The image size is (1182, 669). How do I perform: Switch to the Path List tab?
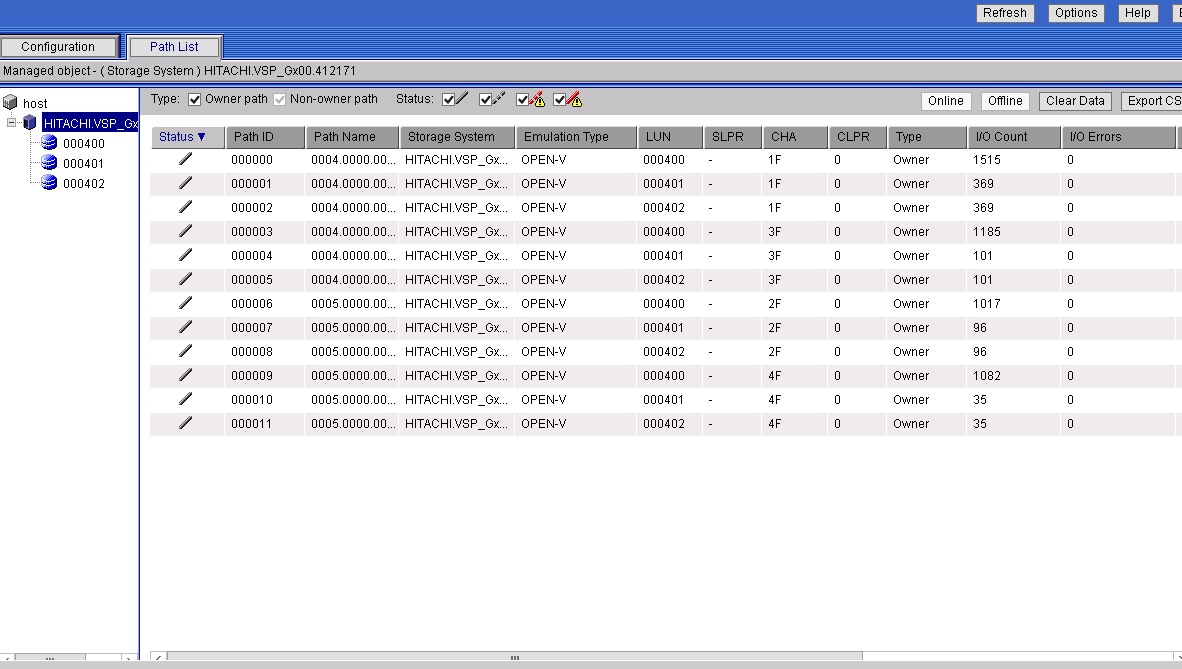(x=174, y=47)
